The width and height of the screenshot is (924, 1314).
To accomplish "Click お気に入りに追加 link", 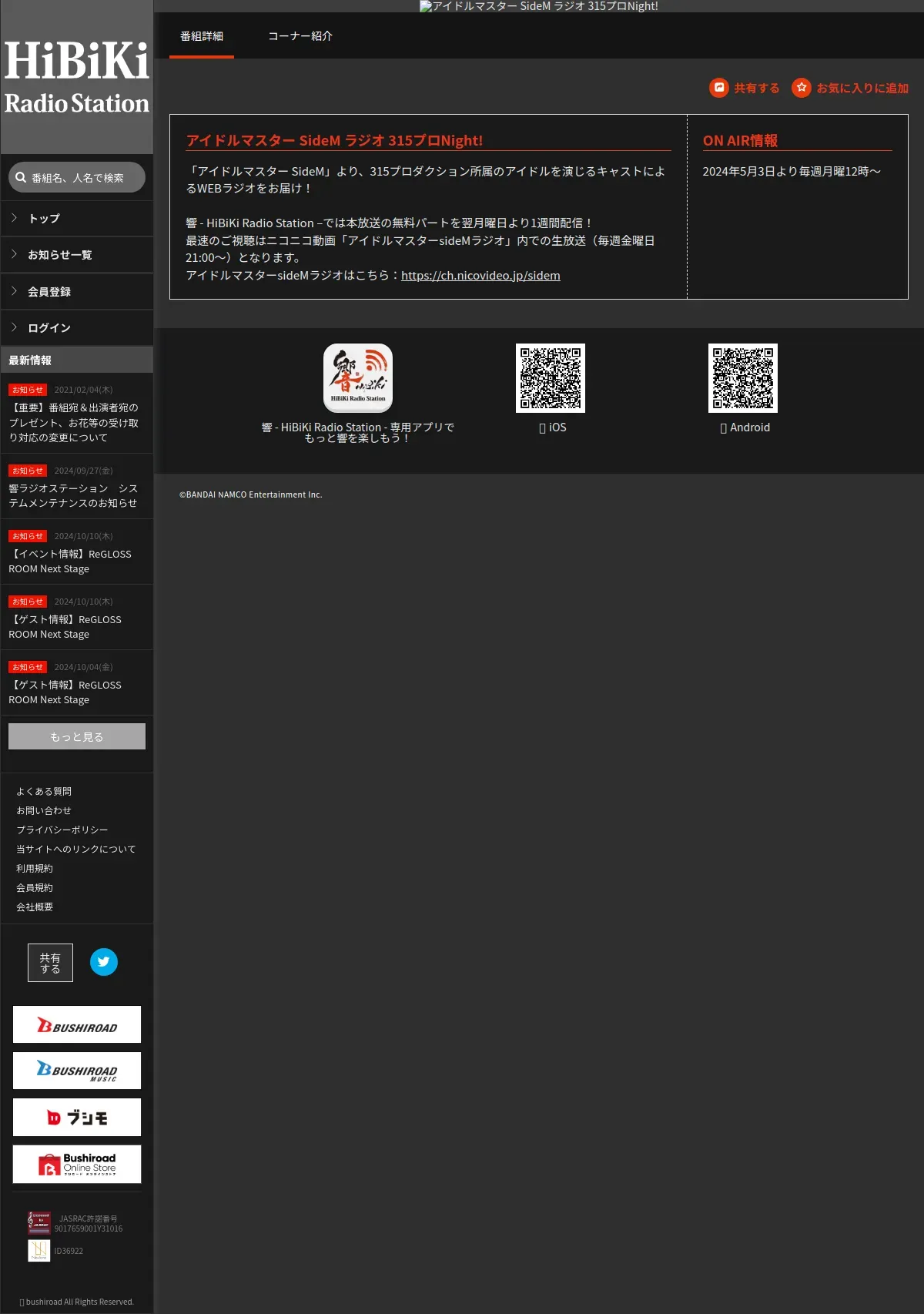I will coord(862,89).
